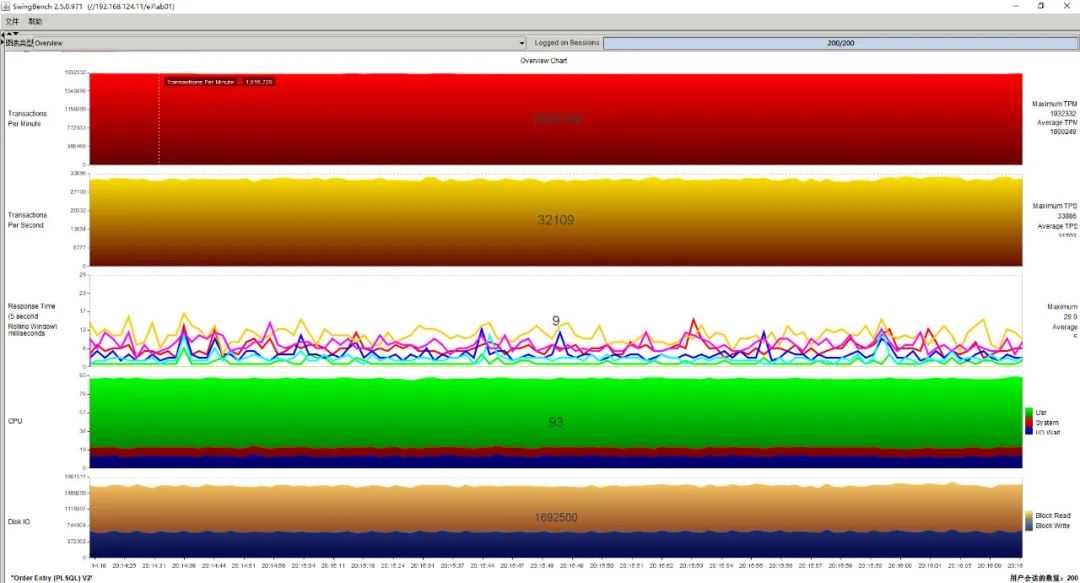Click the Overview Chart title

click(544, 60)
